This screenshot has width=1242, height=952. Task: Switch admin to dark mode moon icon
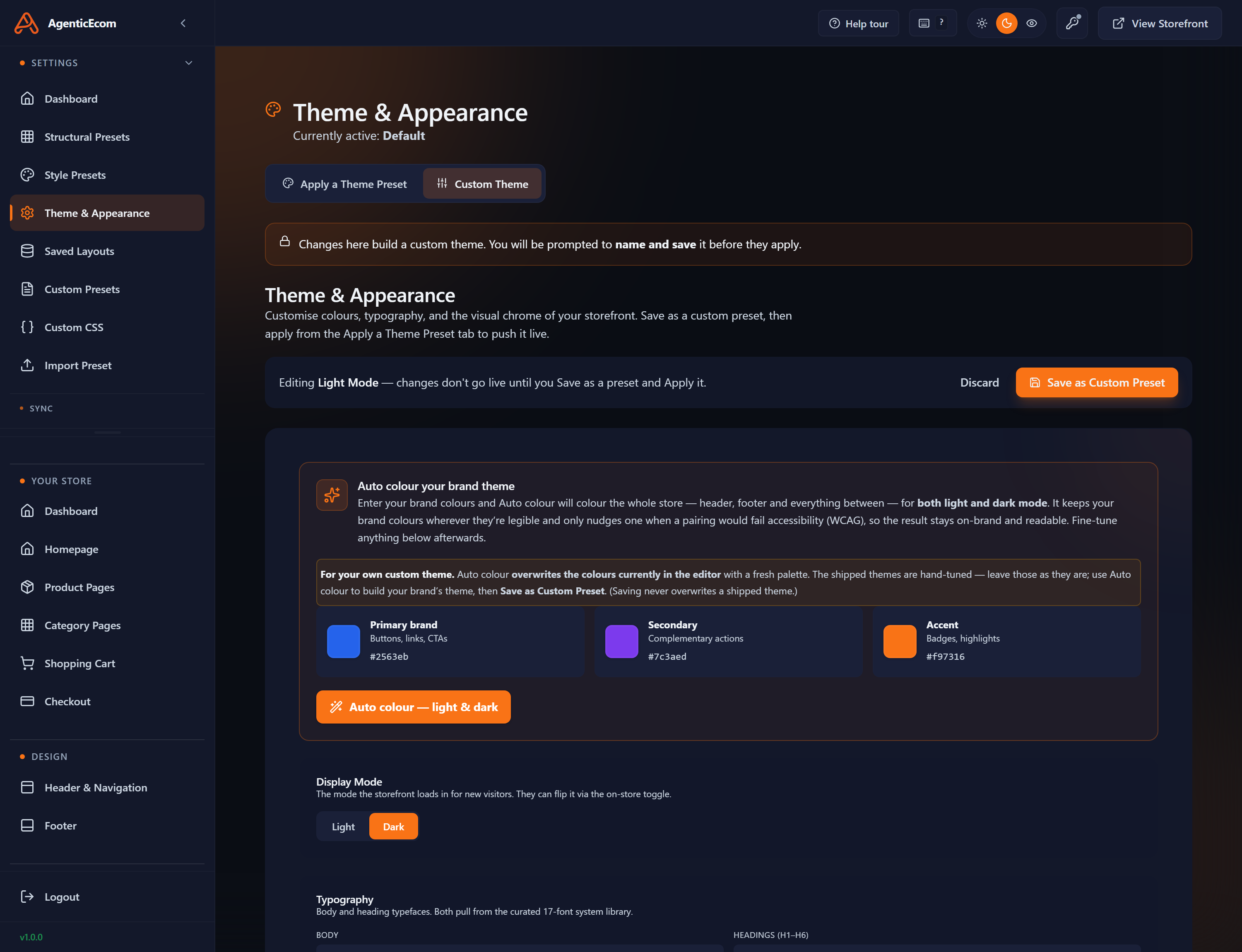click(x=1007, y=23)
